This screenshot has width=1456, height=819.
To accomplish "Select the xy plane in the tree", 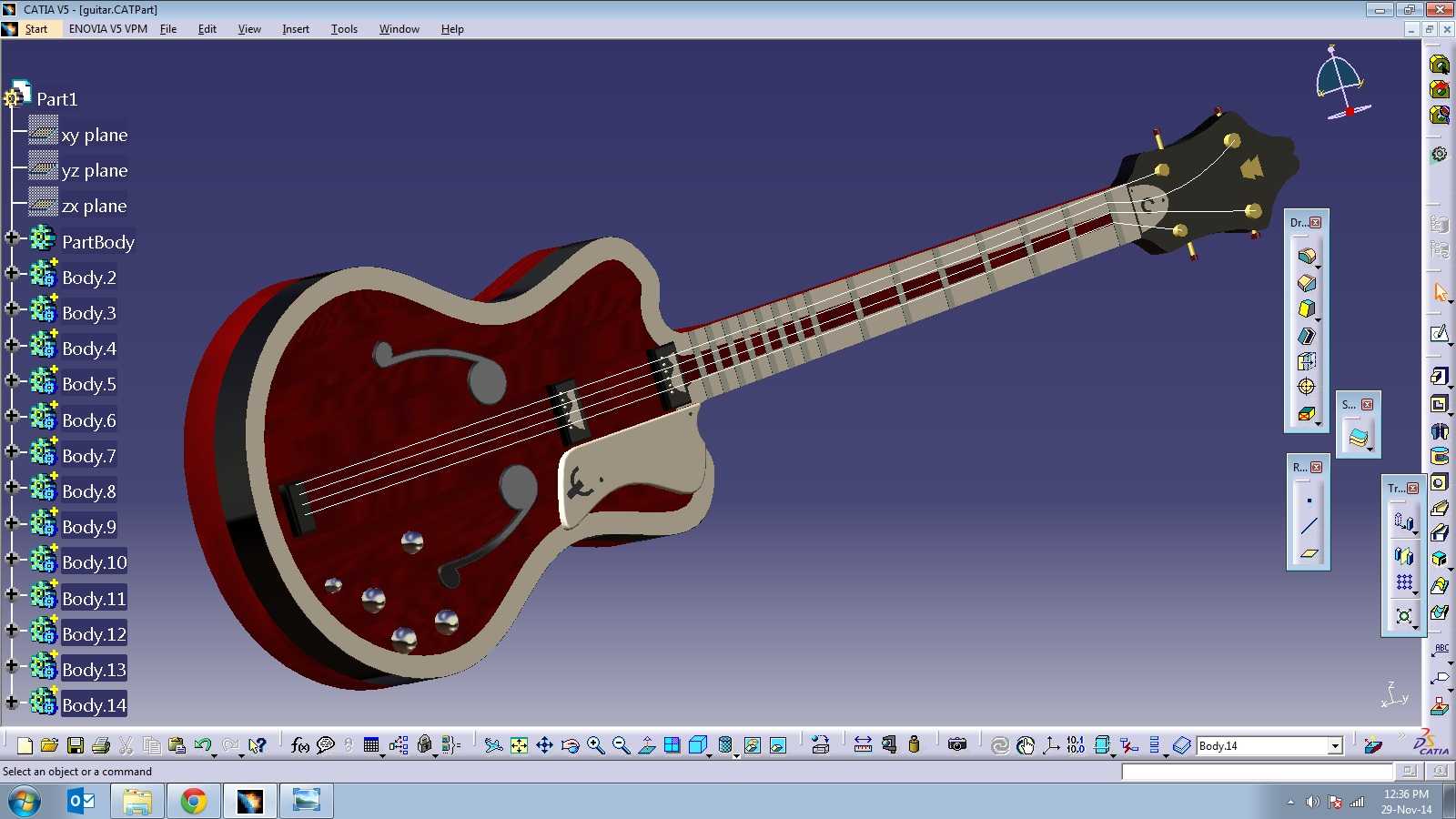I will [x=95, y=135].
